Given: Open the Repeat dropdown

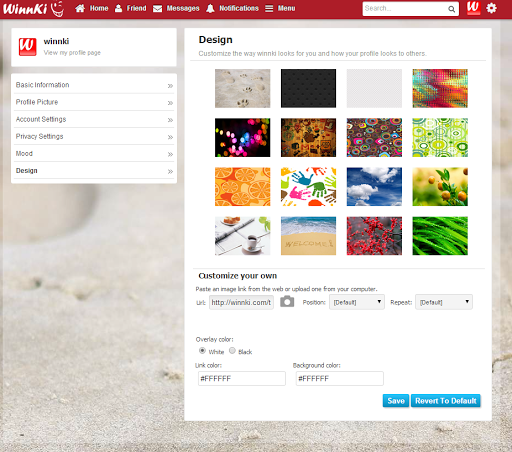Looking at the screenshot, I should click(444, 302).
